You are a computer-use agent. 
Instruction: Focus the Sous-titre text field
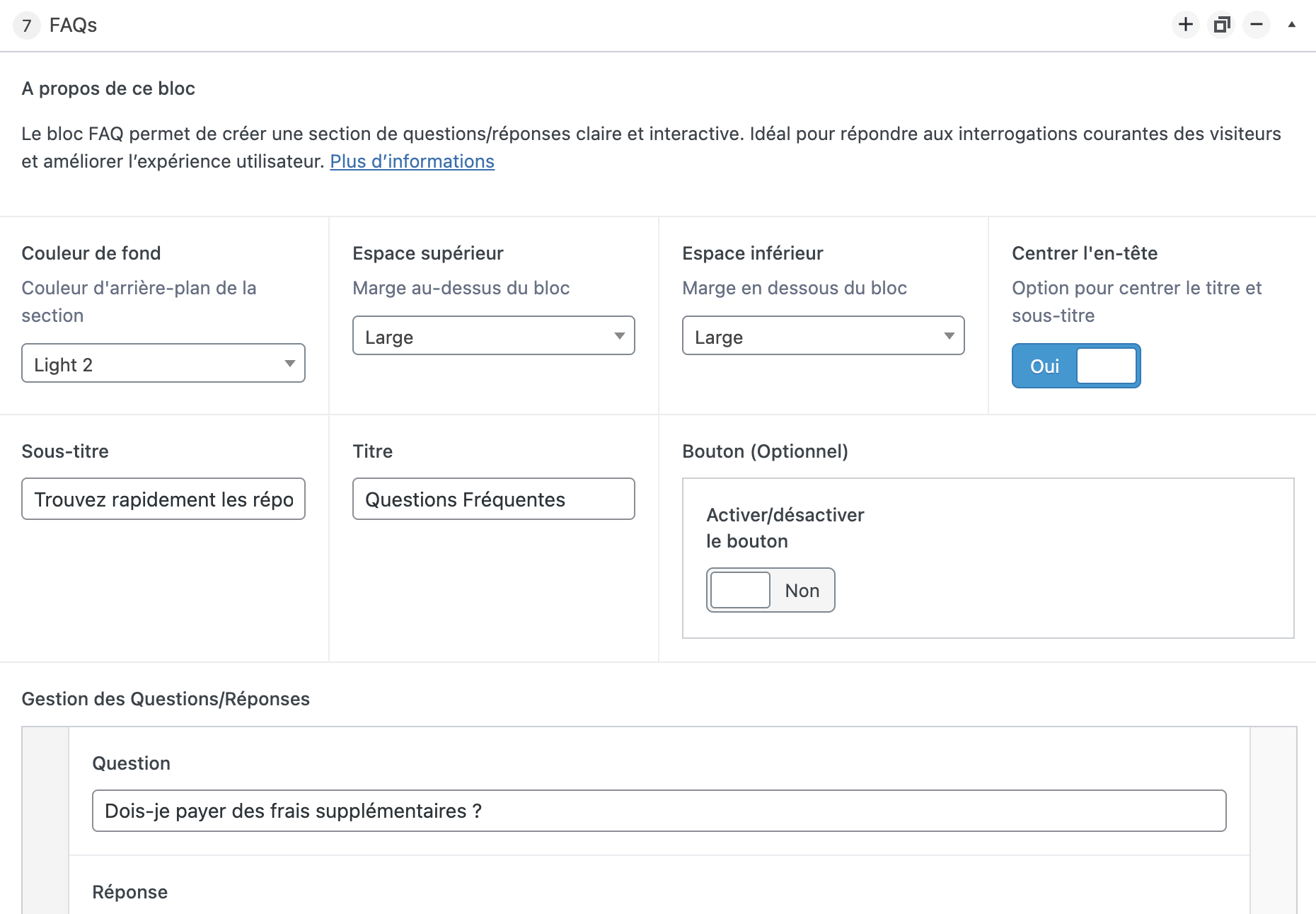pyautogui.click(x=163, y=499)
